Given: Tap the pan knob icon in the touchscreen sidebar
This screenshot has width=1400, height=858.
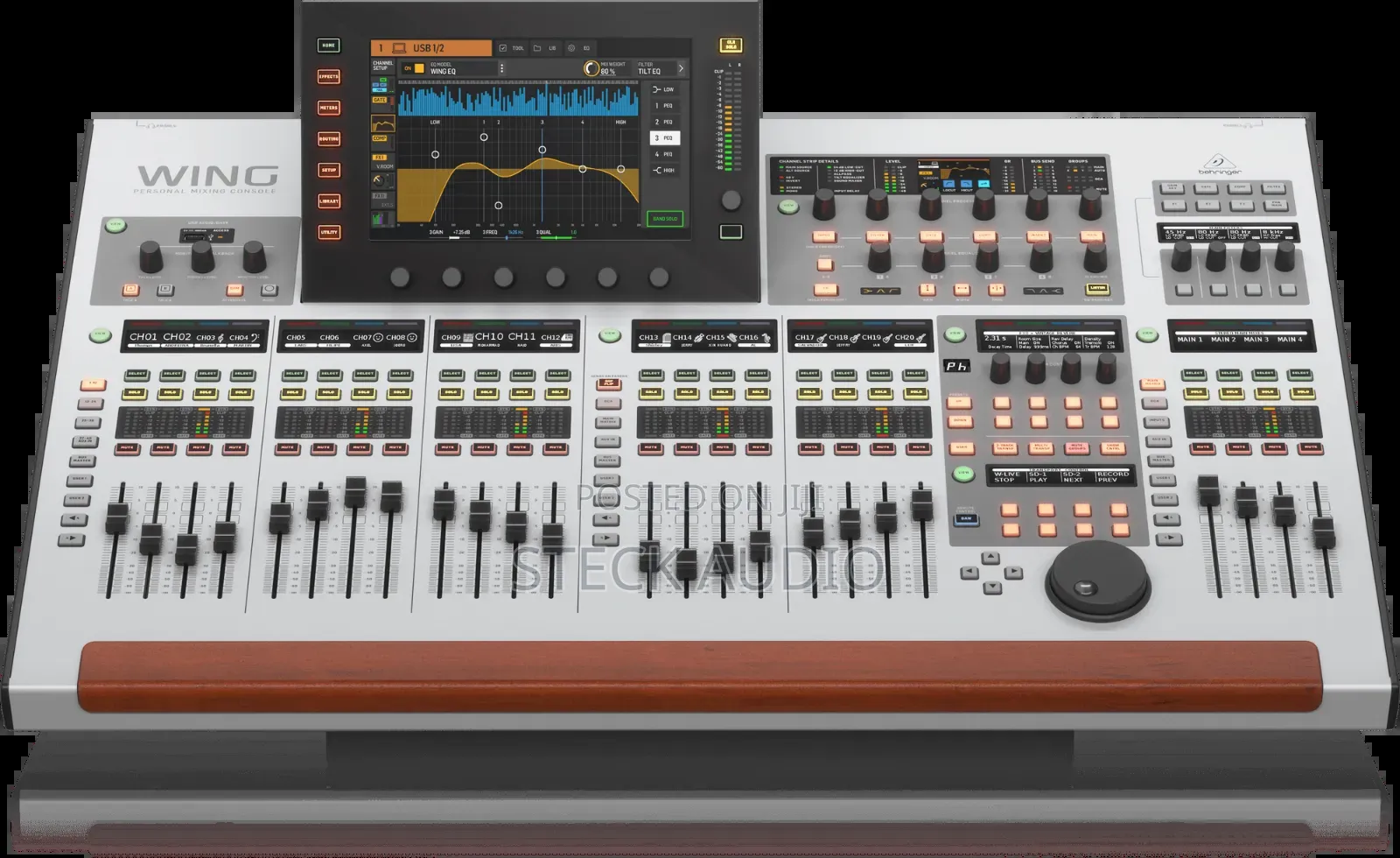Looking at the screenshot, I should click(x=379, y=179).
